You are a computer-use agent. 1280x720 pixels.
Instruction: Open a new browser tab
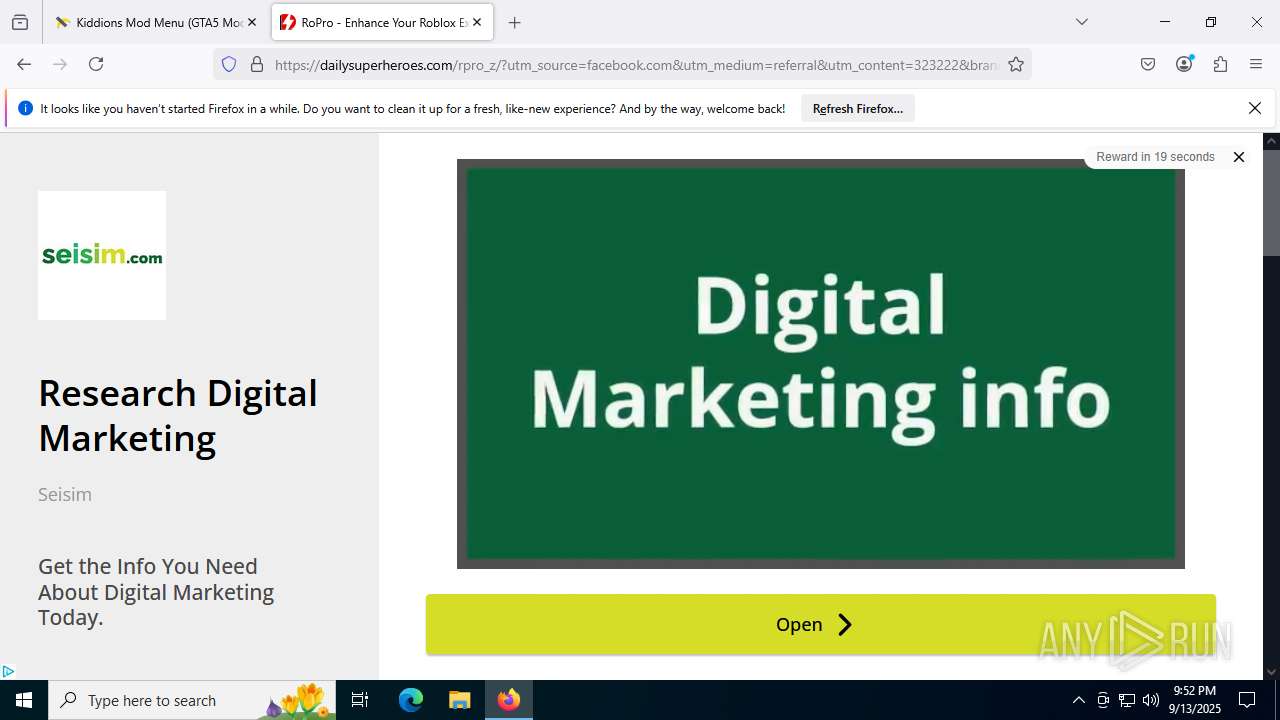514,22
